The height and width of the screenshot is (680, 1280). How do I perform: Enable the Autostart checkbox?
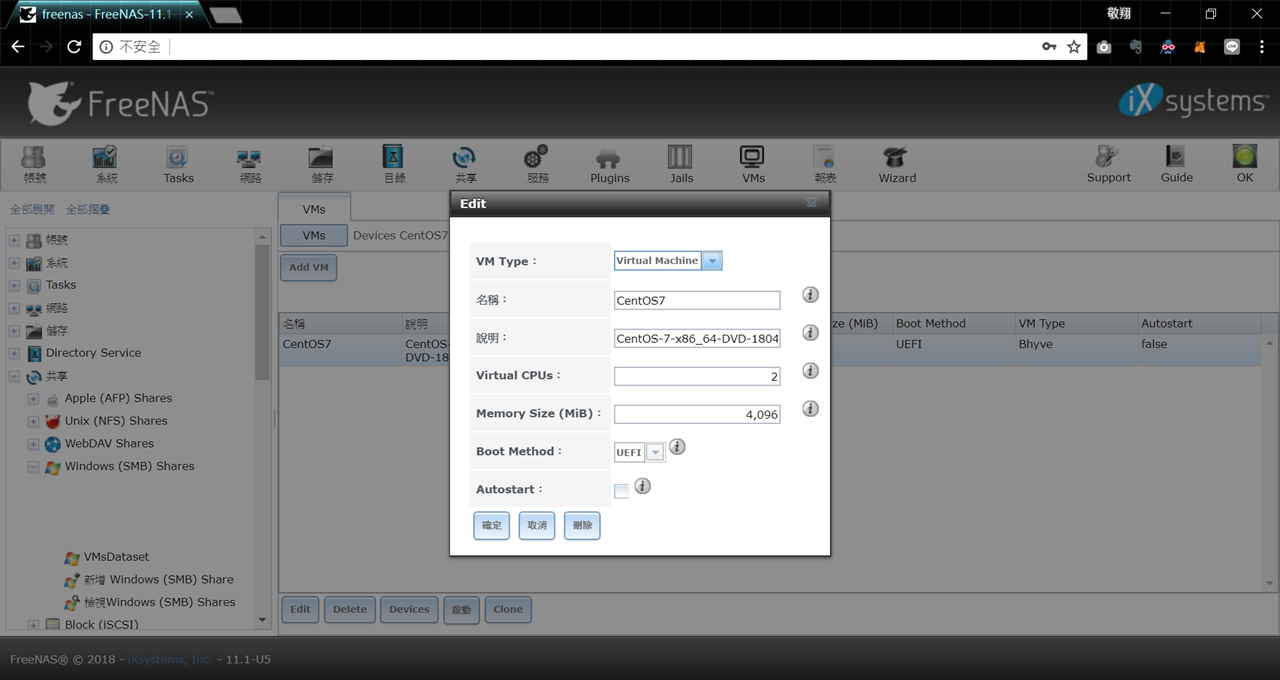point(621,491)
